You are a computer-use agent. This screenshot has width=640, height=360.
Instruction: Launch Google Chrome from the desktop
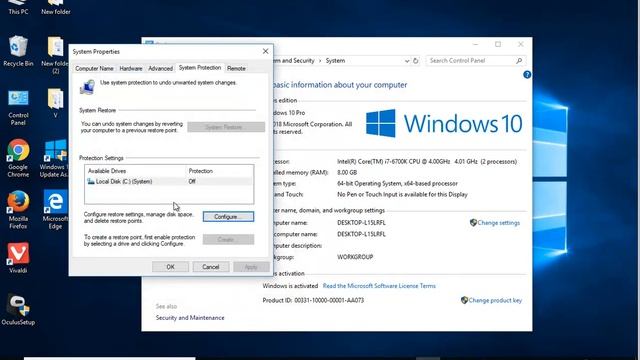coord(18,158)
